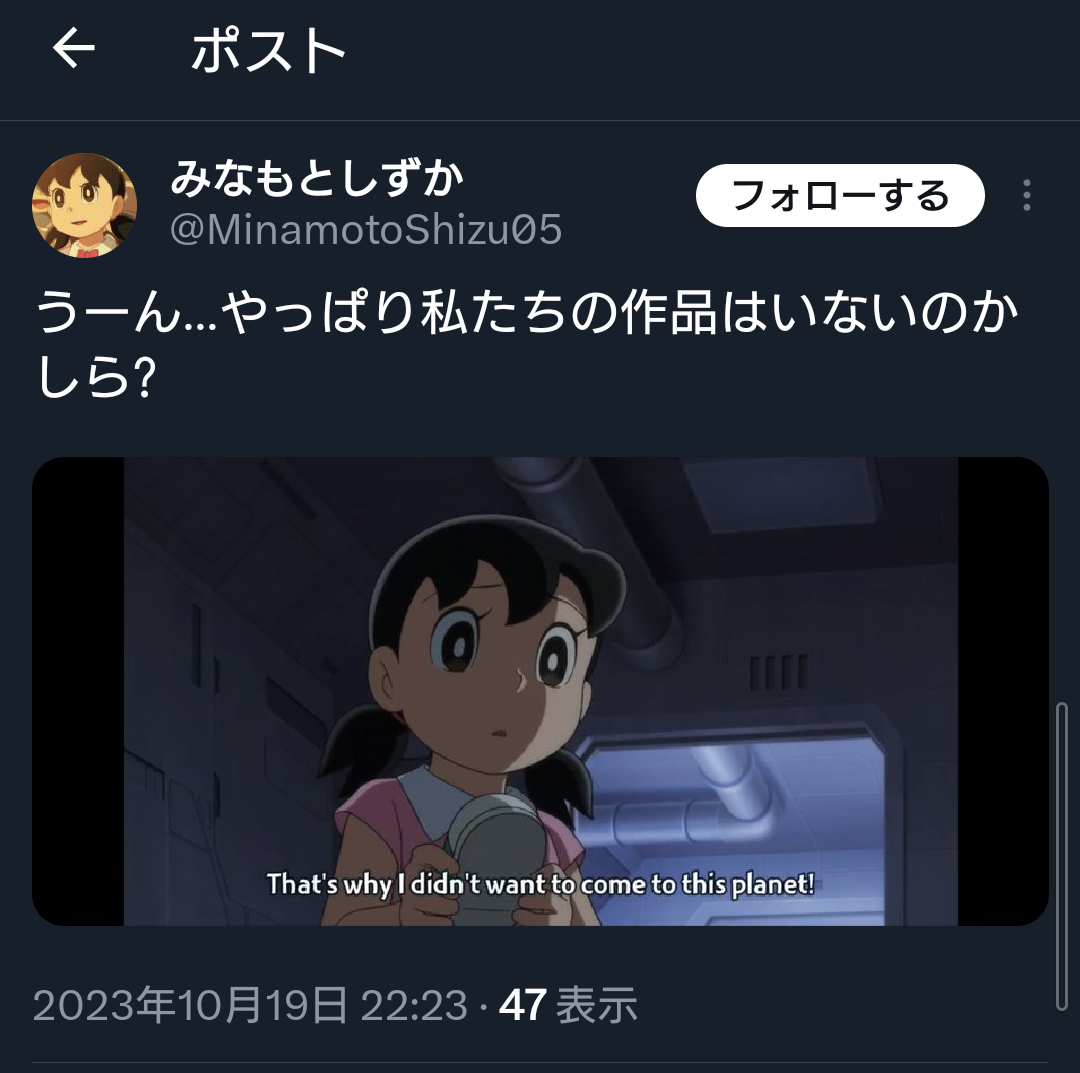Viewport: 1080px width, 1073px height.
Task: Tap the second tweet line しら?
Action: coord(96,377)
